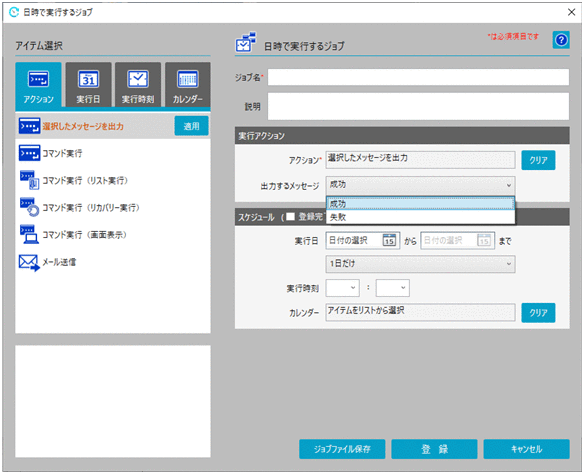Select コマンド実行 (リスト実行) label

point(85,181)
